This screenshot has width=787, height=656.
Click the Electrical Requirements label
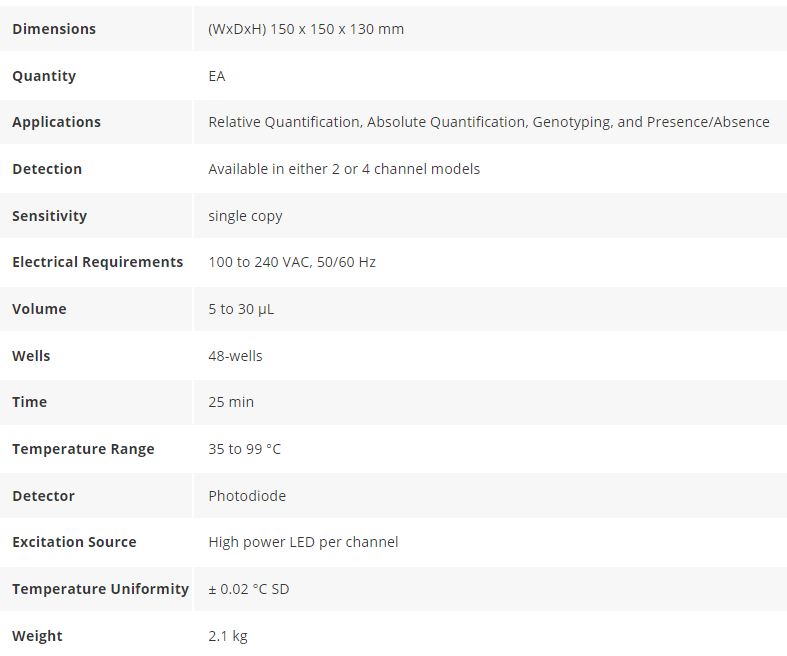click(98, 262)
